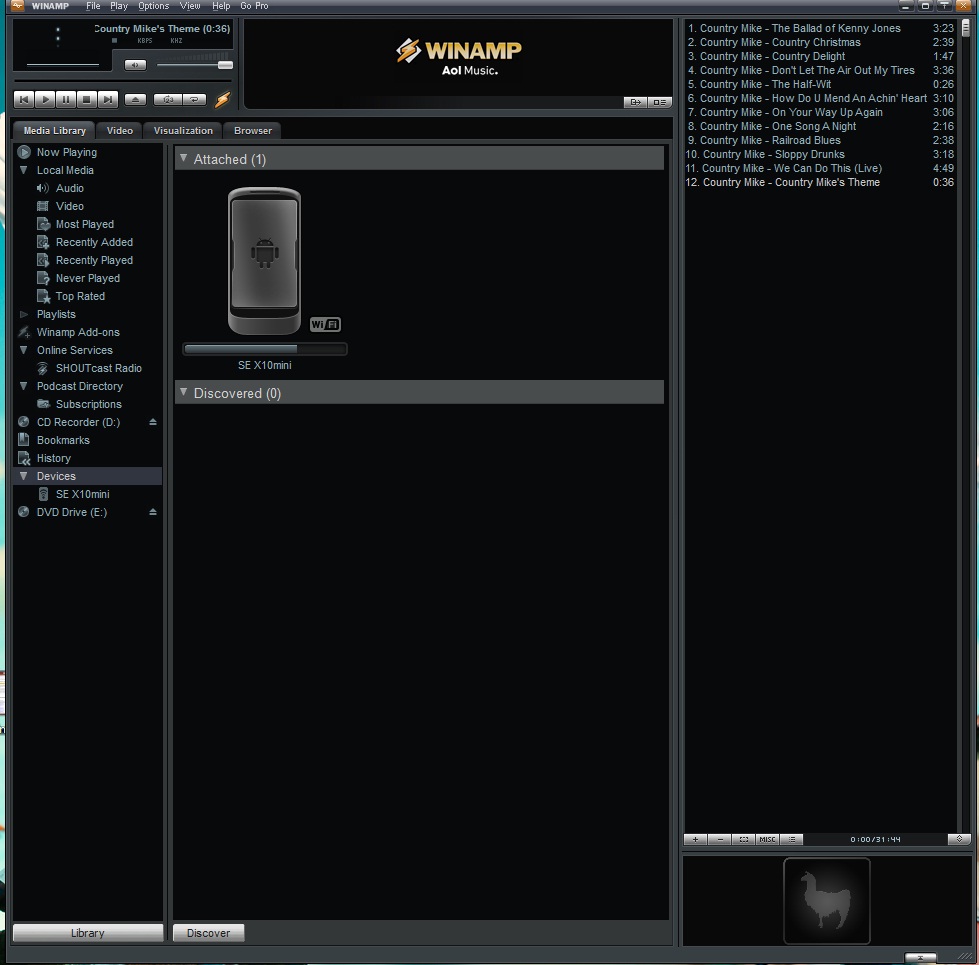This screenshot has width=979, height=965.
Task: Expand the Playlists tree node
Action: [24, 314]
